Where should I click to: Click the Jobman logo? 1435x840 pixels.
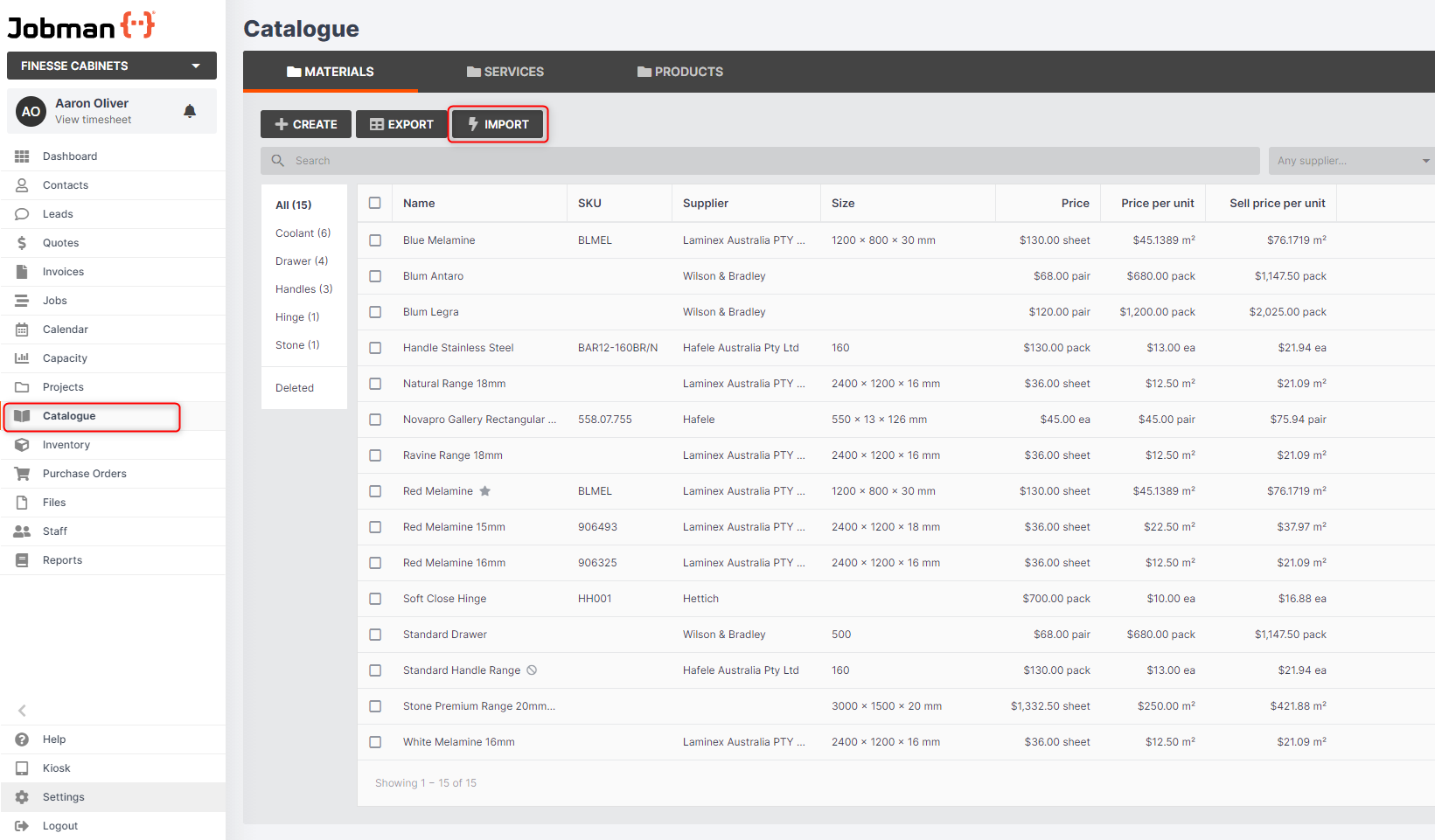[x=81, y=26]
